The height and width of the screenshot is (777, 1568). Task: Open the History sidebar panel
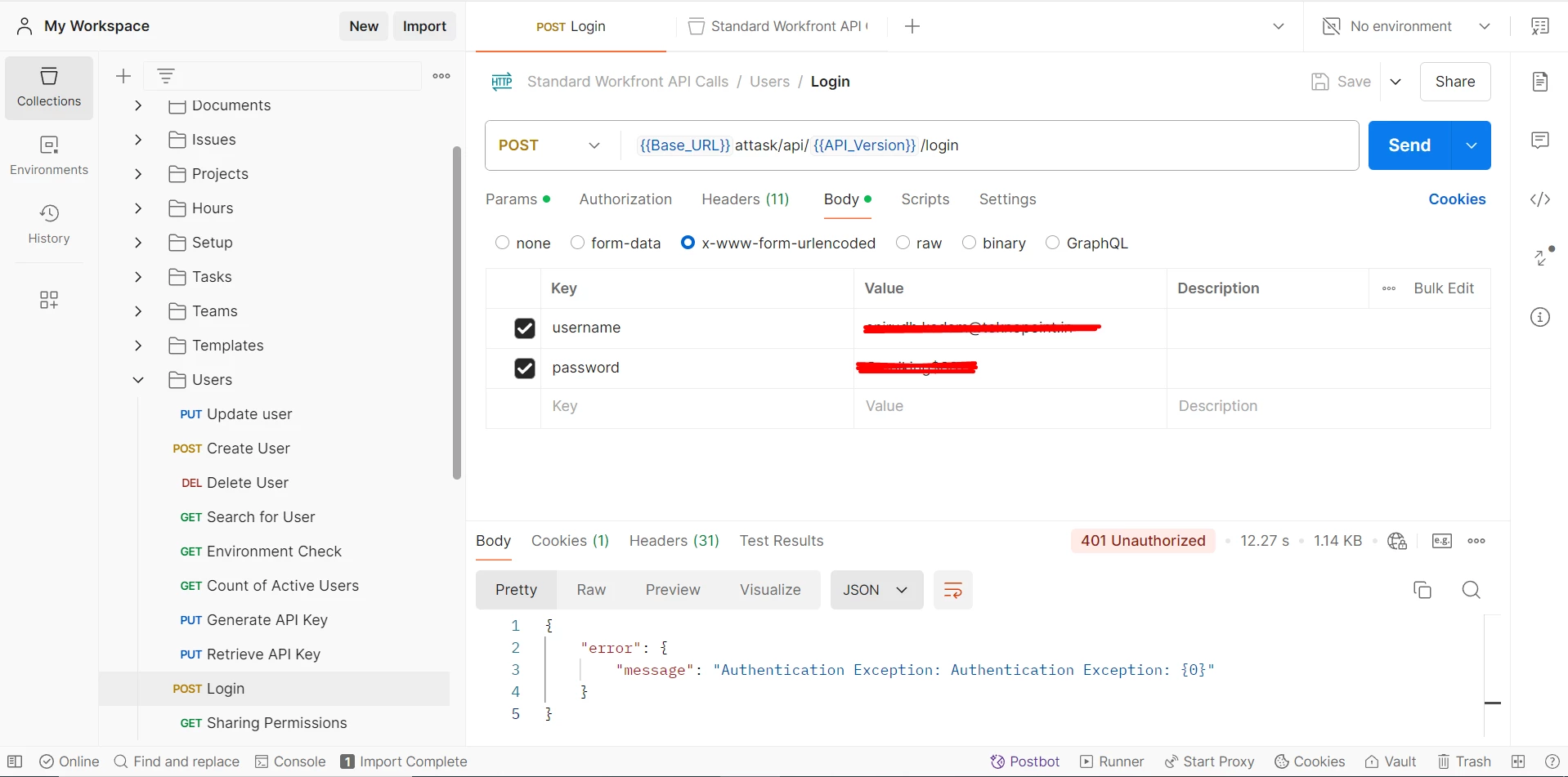[x=49, y=224]
